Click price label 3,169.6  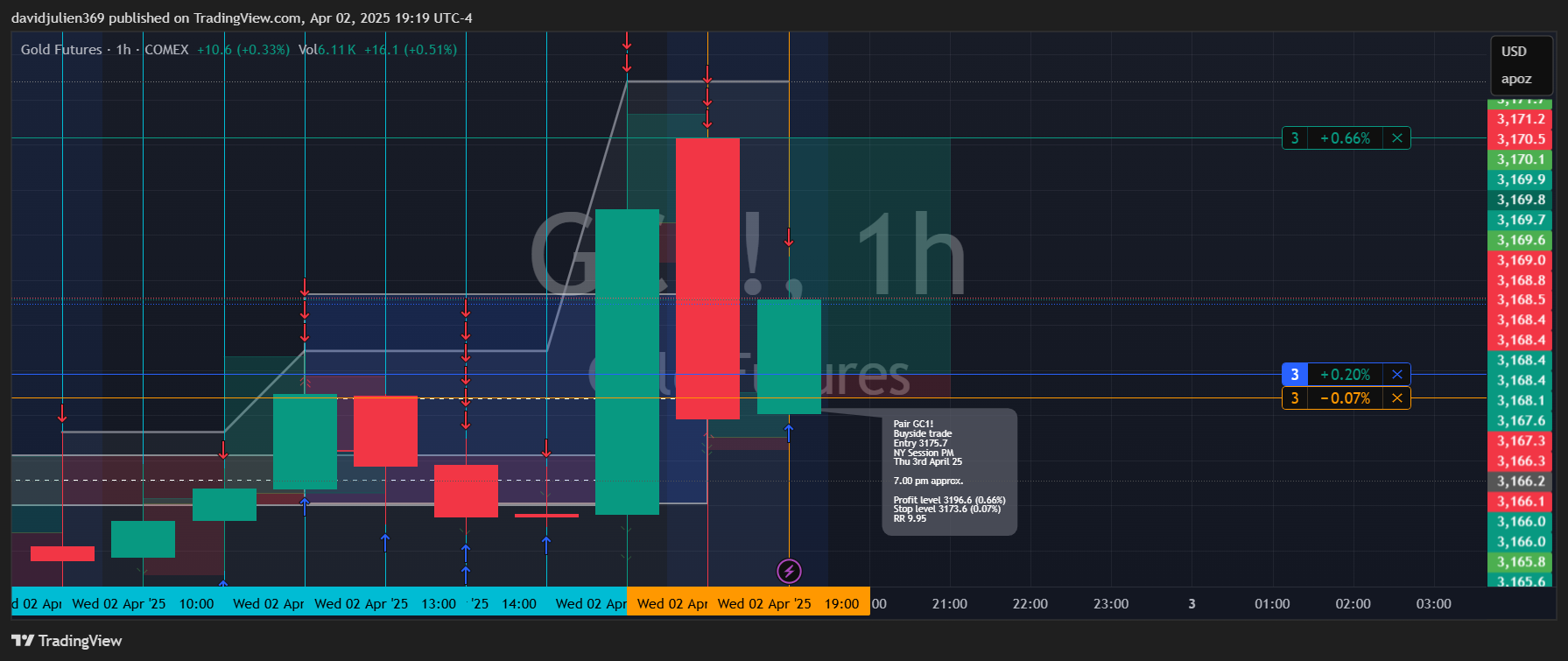[1521, 240]
